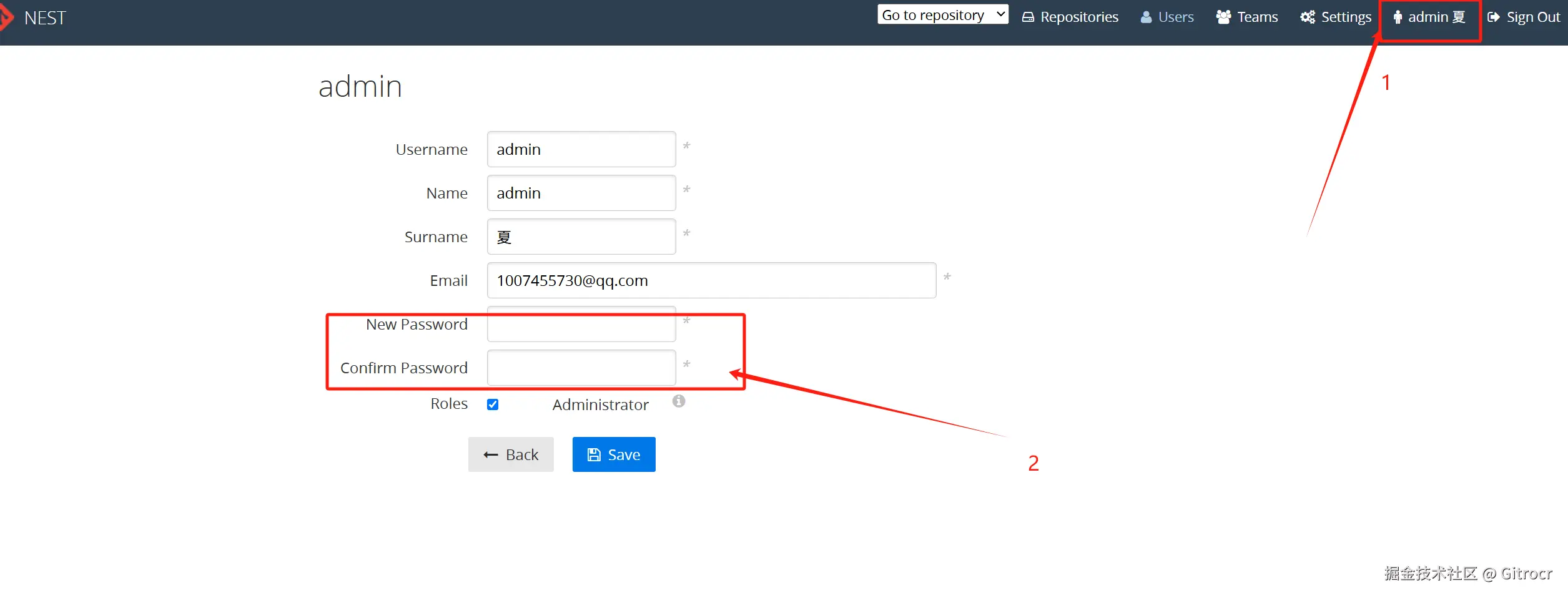Image resolution: width=1568 pixels, height=598 pixels.
Task: Open the Go to repository dropdown
Action: (x=943, y=15)
